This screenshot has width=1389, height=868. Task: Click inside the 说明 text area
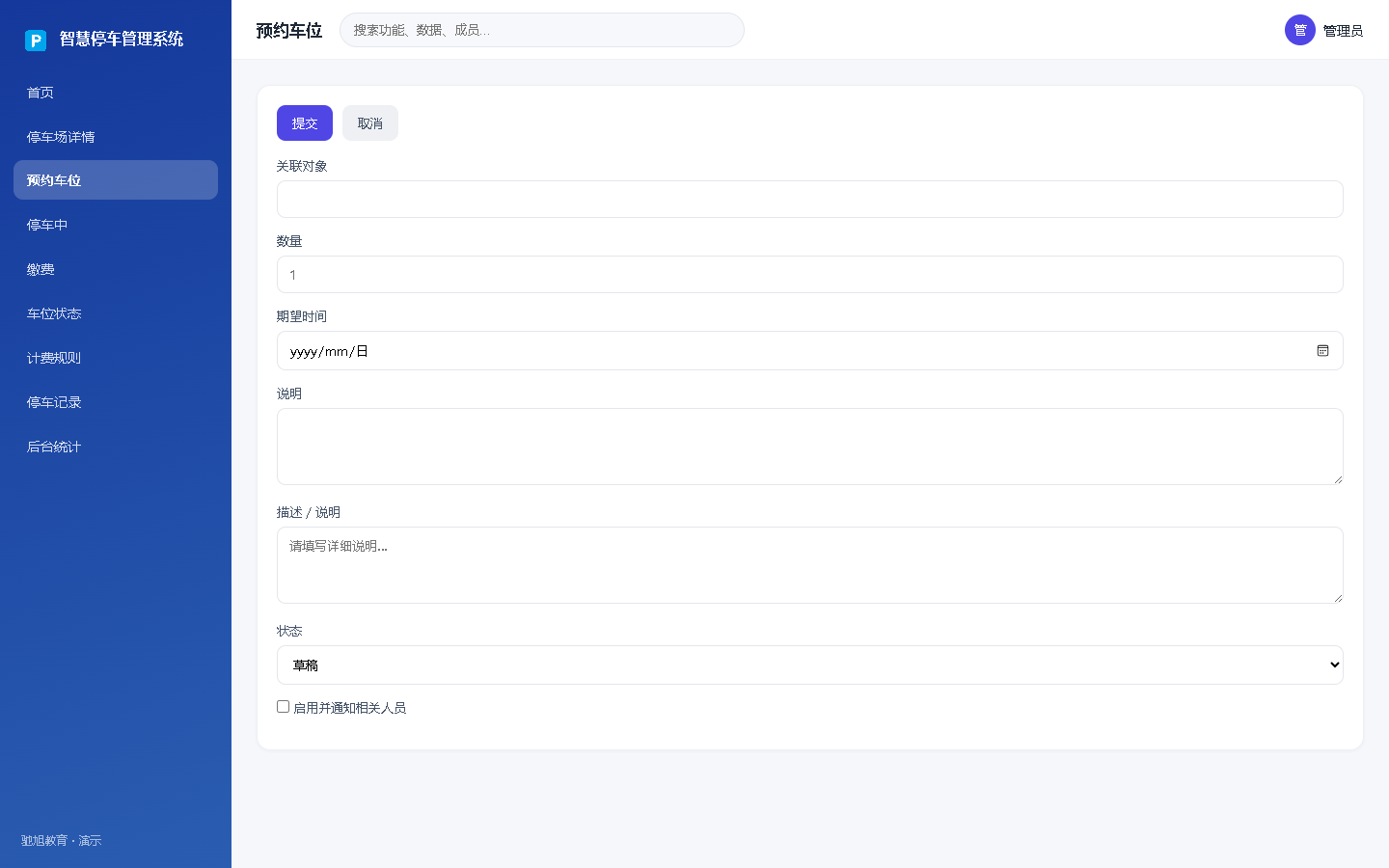pos(810,447)
